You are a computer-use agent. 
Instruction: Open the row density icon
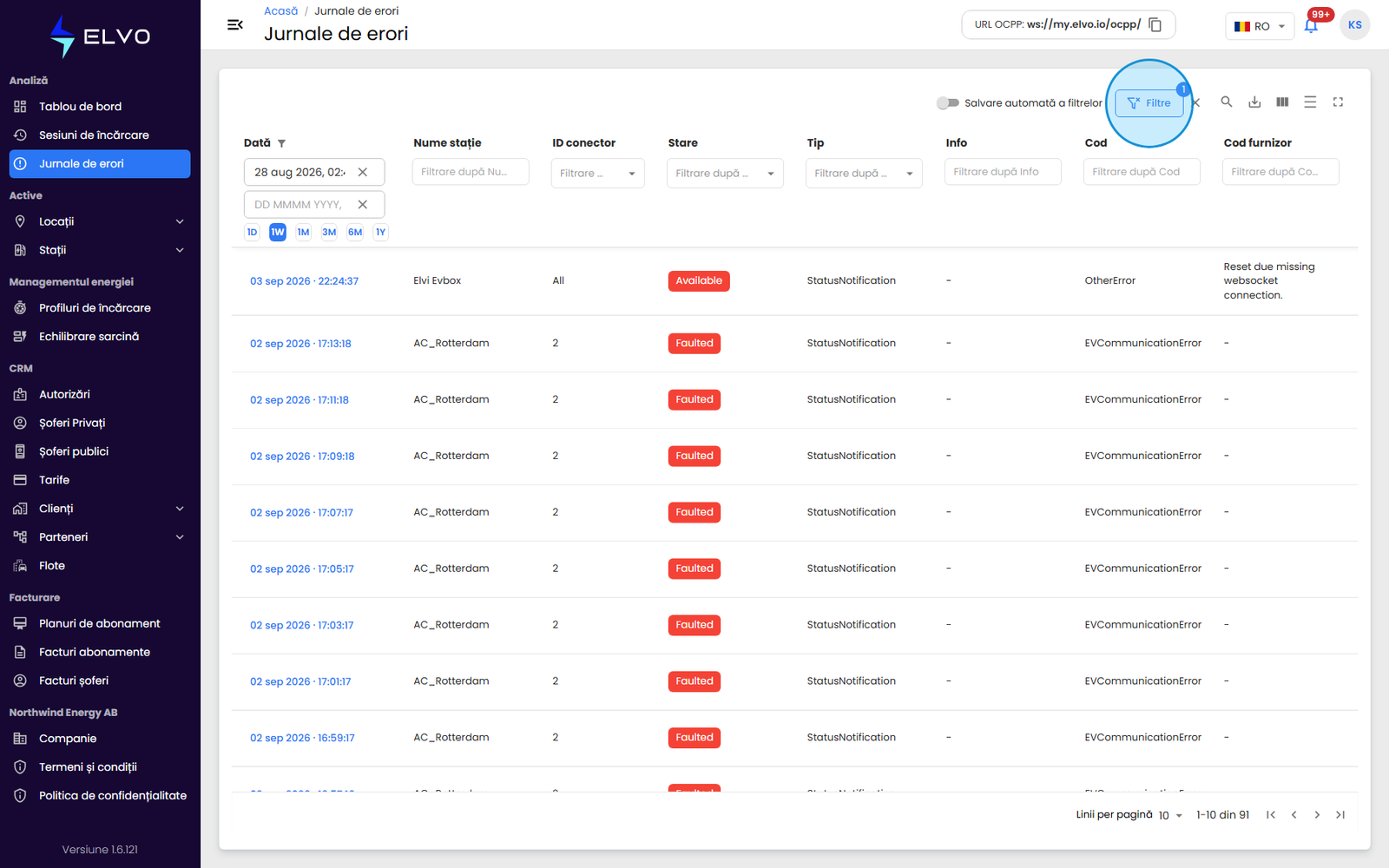[x=1310, y=102]
